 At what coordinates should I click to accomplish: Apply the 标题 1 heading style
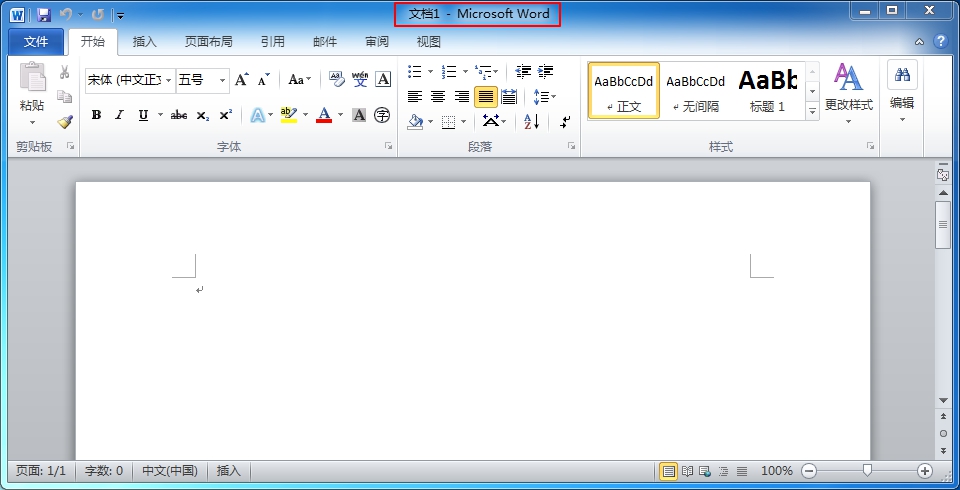click(768, 90)
